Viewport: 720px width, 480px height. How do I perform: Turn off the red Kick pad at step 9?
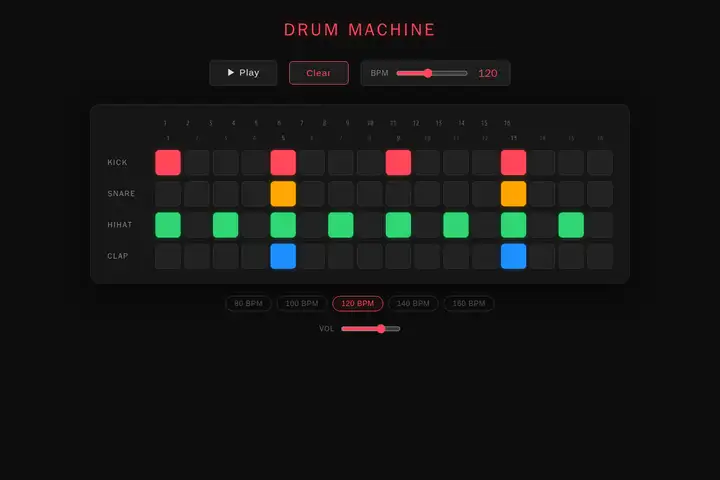click(x=398, y=163)
